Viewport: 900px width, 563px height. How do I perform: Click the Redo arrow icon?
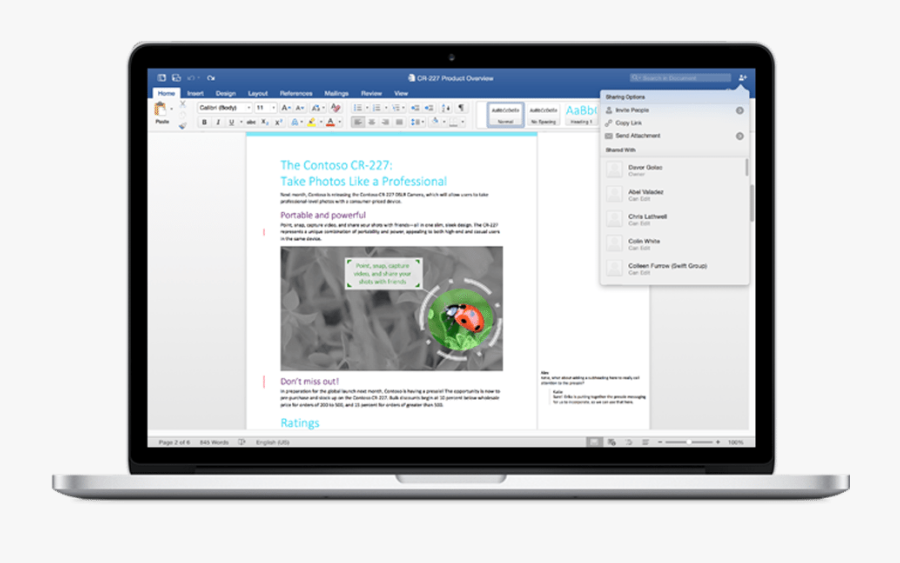pyautogui.click(x=211, y=77)
